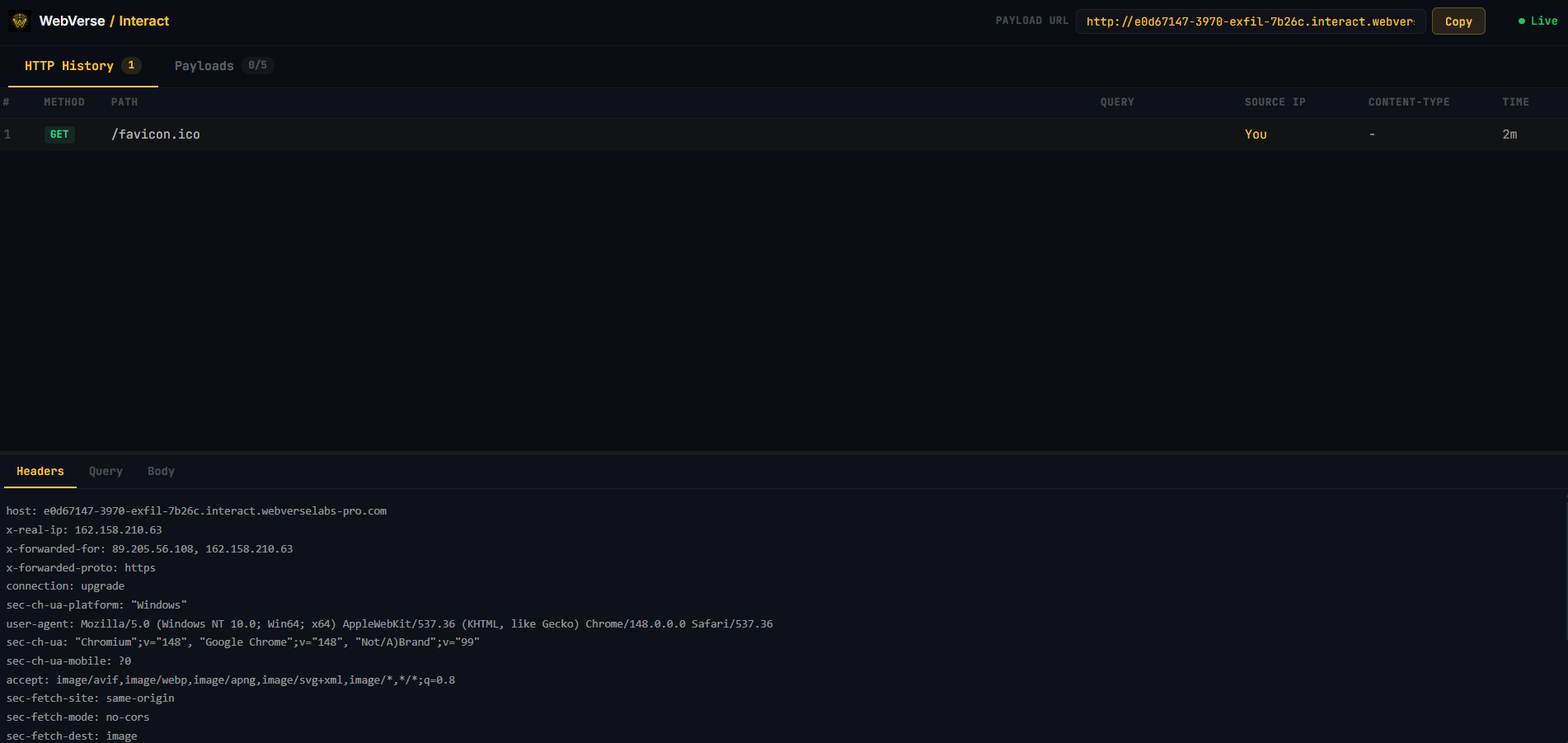
Task: Click the accept header line
Action: [231, 680]
